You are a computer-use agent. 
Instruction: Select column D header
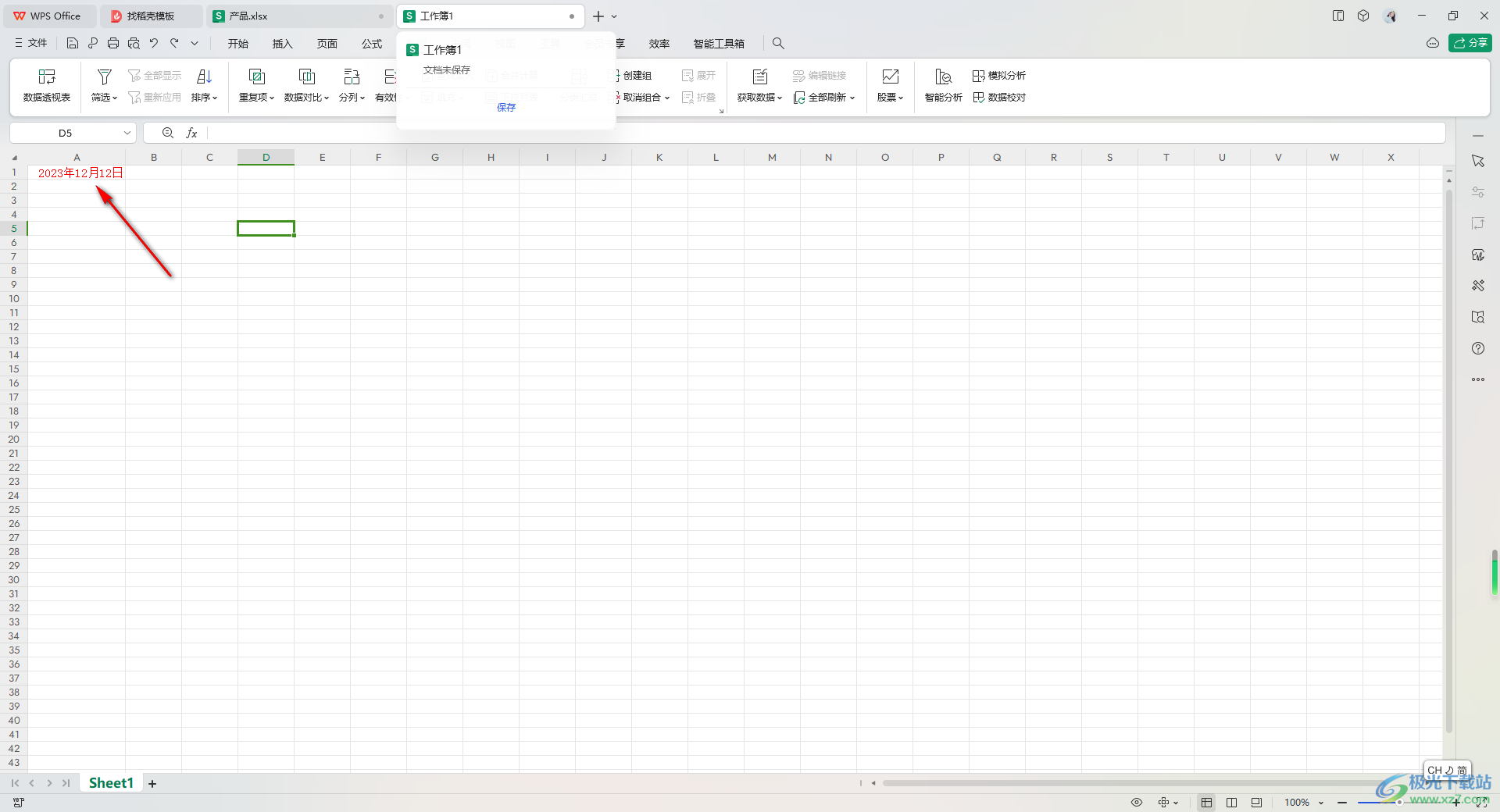pos(266,158)
